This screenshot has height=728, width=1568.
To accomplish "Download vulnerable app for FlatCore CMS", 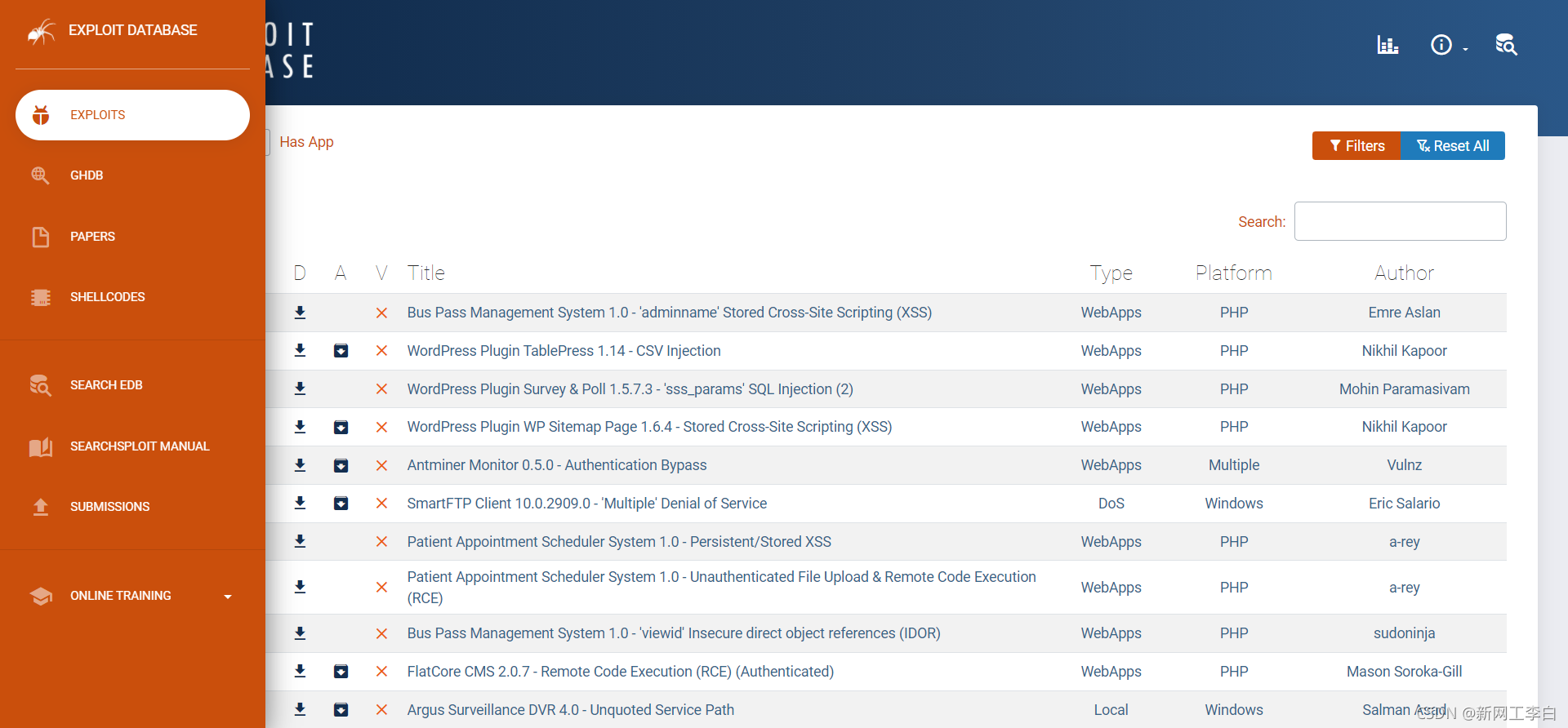I will tap(341, 672).
